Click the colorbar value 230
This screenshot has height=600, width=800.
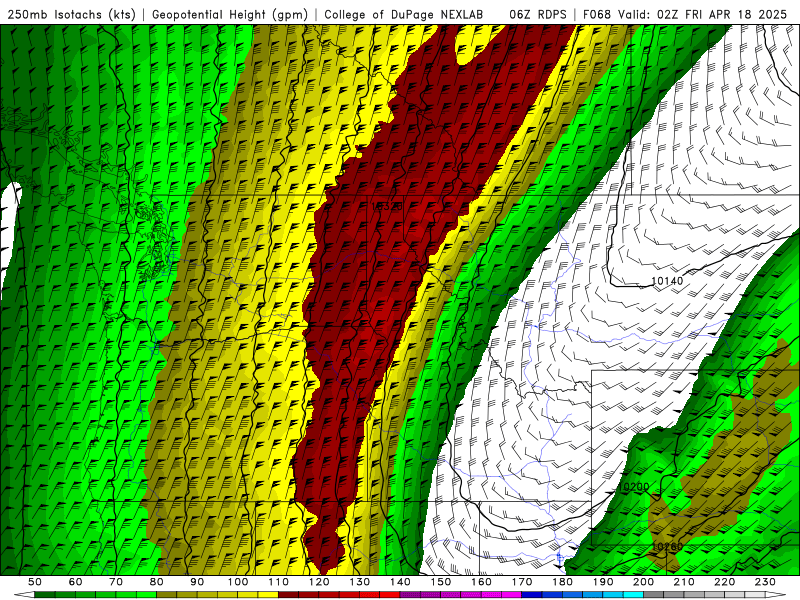tap(765, 582)
